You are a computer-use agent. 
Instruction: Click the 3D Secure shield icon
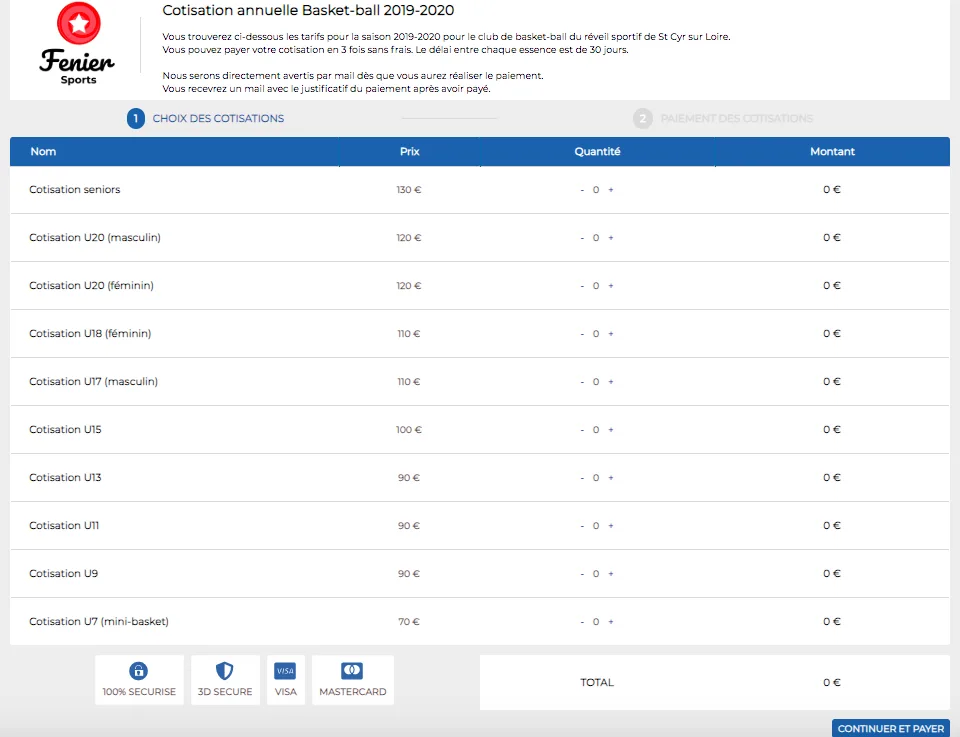point(225,671)
